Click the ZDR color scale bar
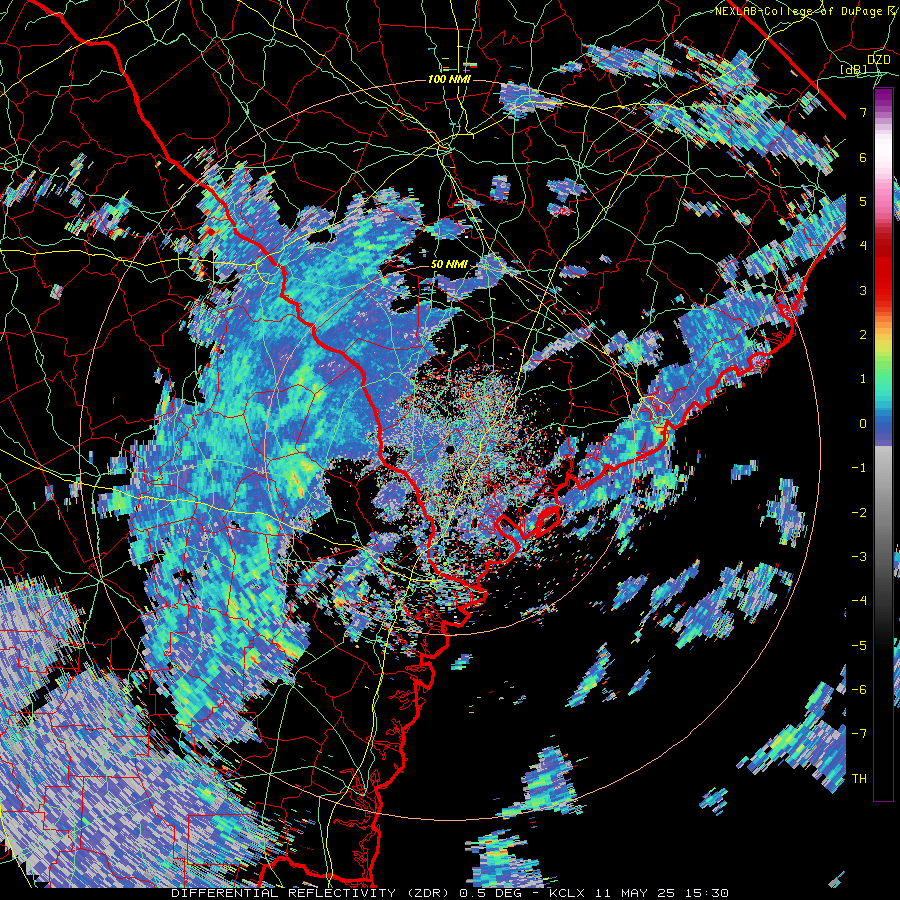 pyautogui.click(x=883, y=445)
